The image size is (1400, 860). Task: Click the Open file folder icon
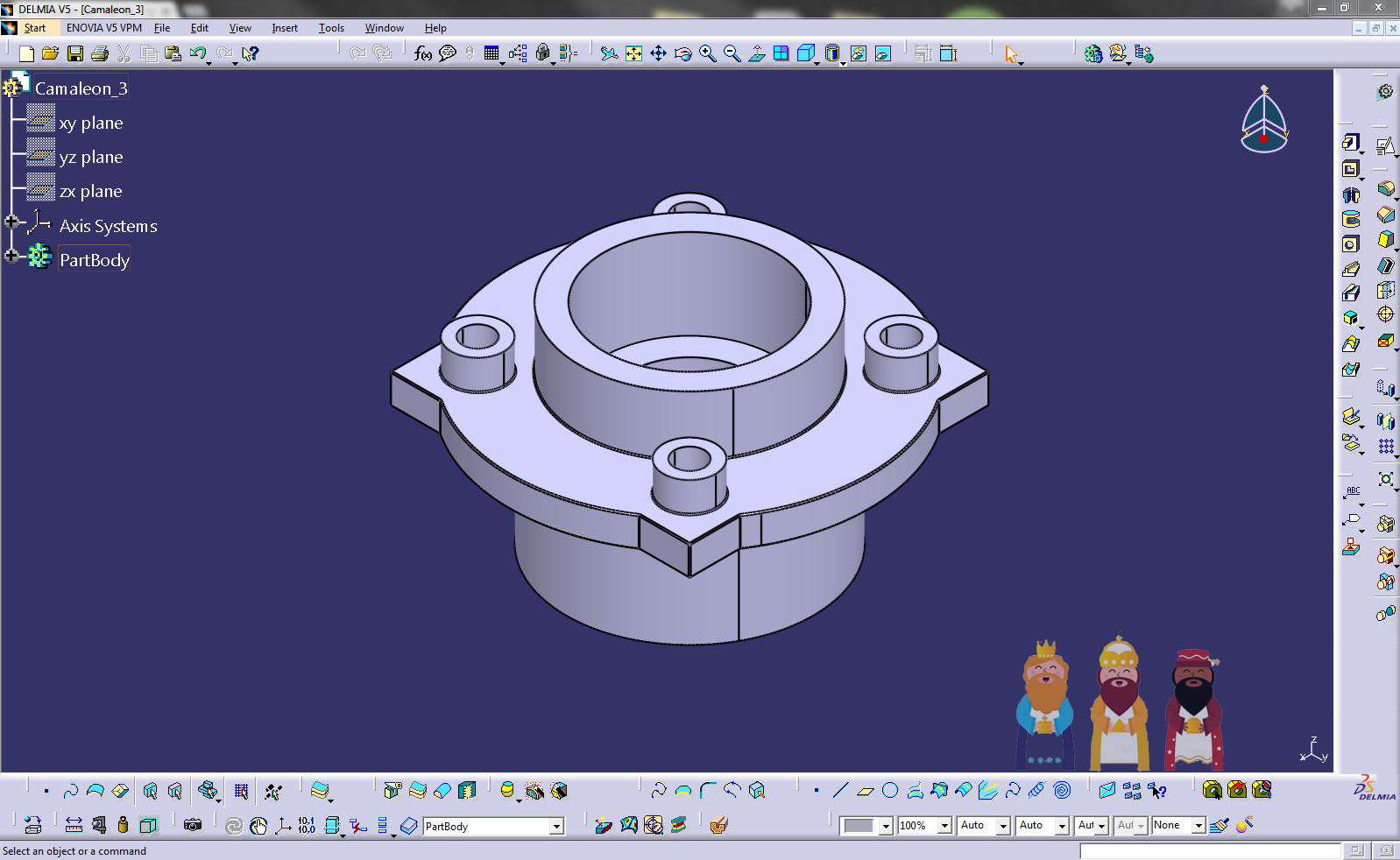pyautogui.click(x=51, y=53)
